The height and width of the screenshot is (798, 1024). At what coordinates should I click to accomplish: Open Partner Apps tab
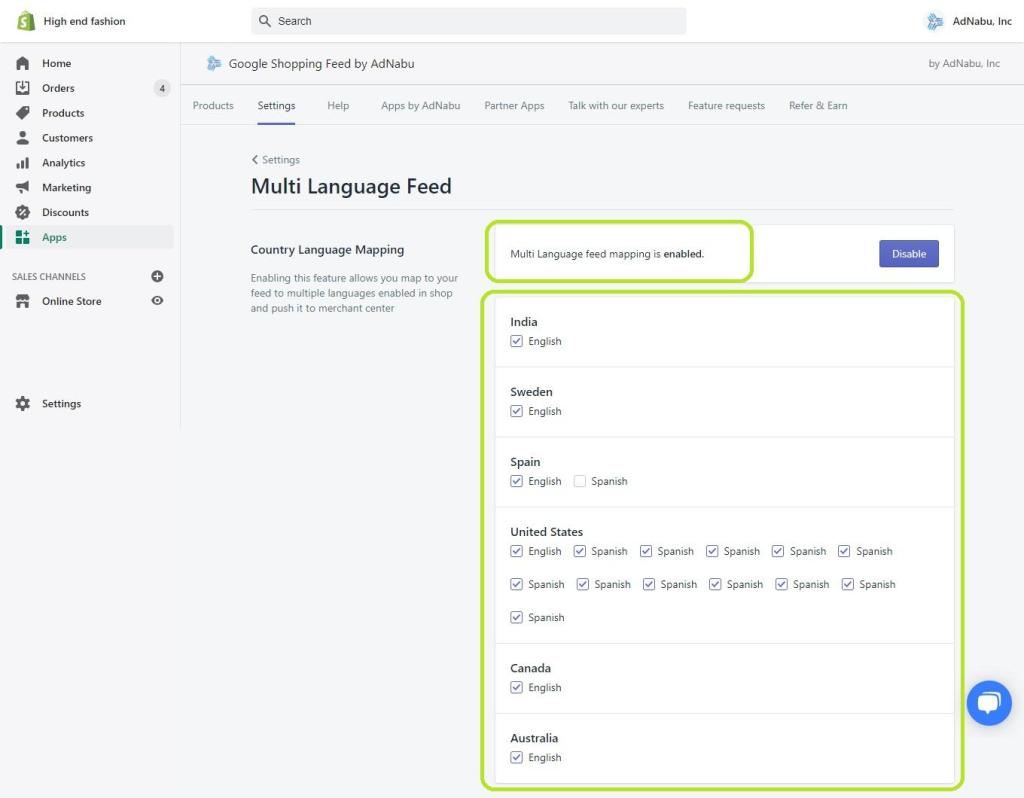(514, 106)
